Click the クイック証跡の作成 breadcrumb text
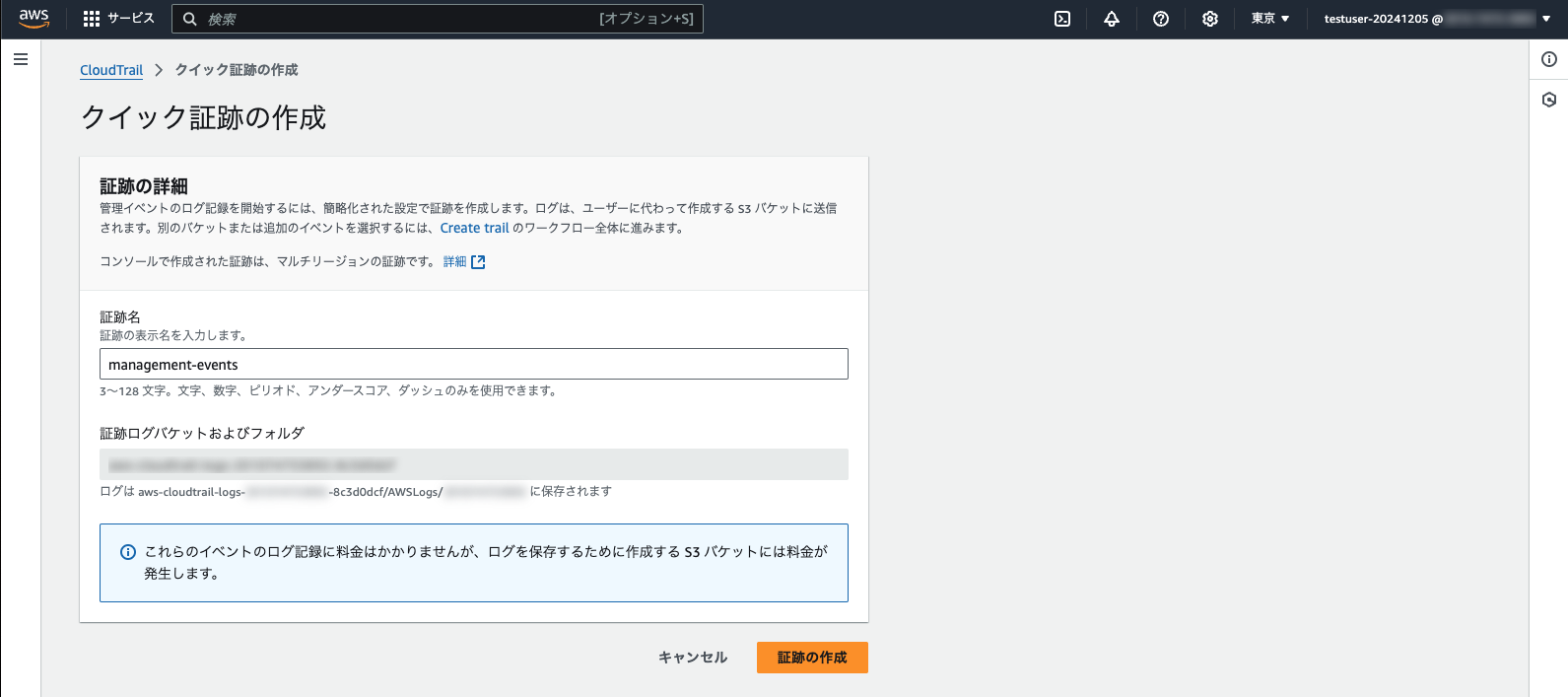Viewport: 1568px width, 697px height. [x=237, y=70]
